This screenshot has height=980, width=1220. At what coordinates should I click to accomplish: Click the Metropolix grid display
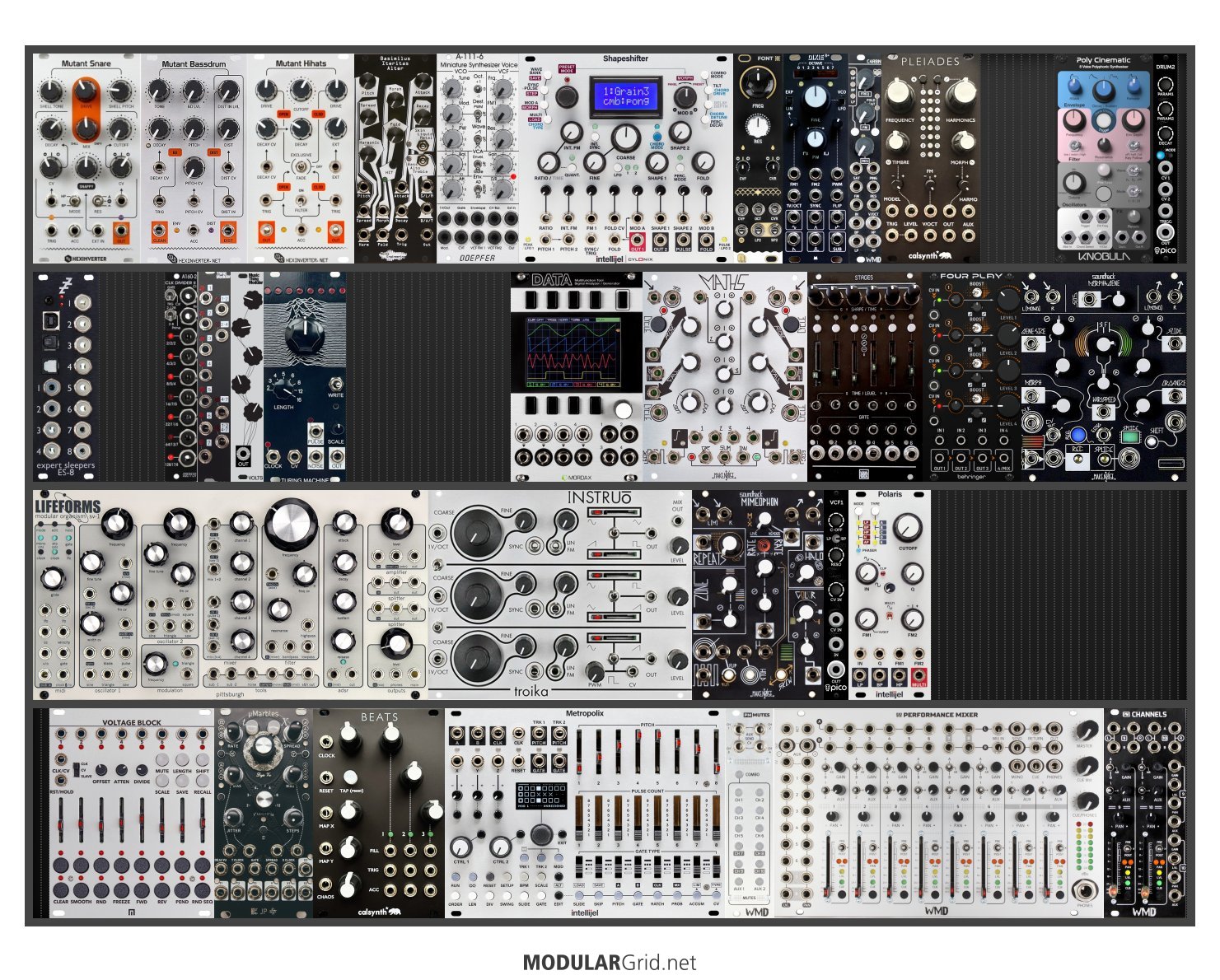tap(542, 796)
